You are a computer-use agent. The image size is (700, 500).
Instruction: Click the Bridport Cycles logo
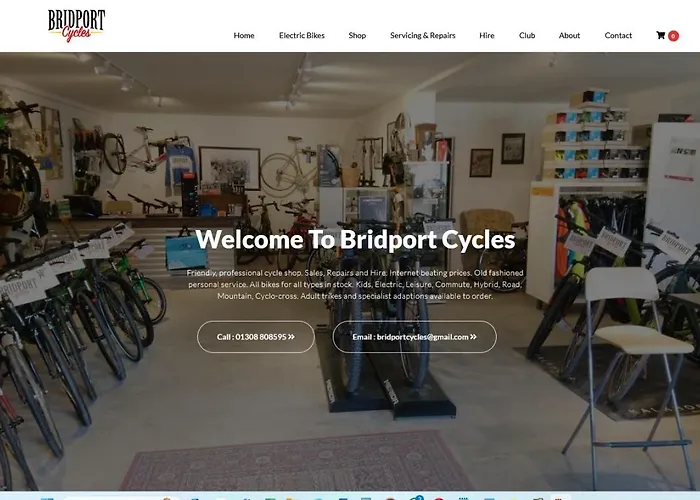coord(76,25)
